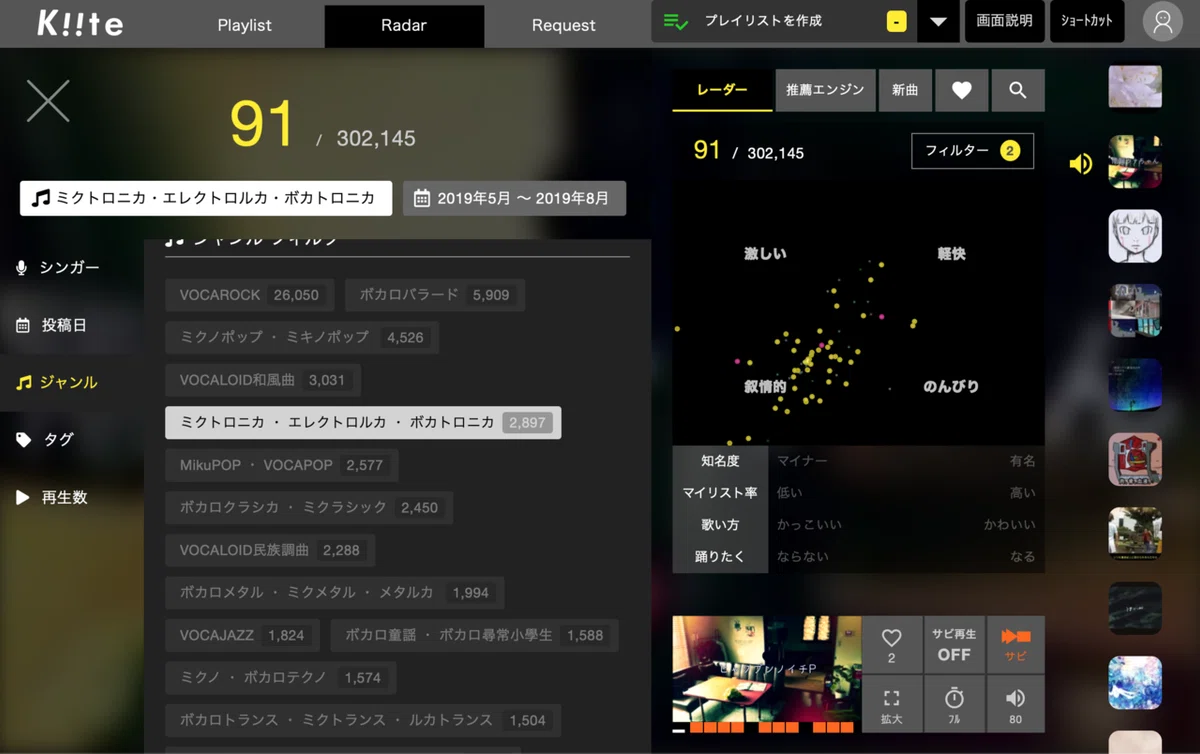Click the 知名度 slider track

point(906,461)
